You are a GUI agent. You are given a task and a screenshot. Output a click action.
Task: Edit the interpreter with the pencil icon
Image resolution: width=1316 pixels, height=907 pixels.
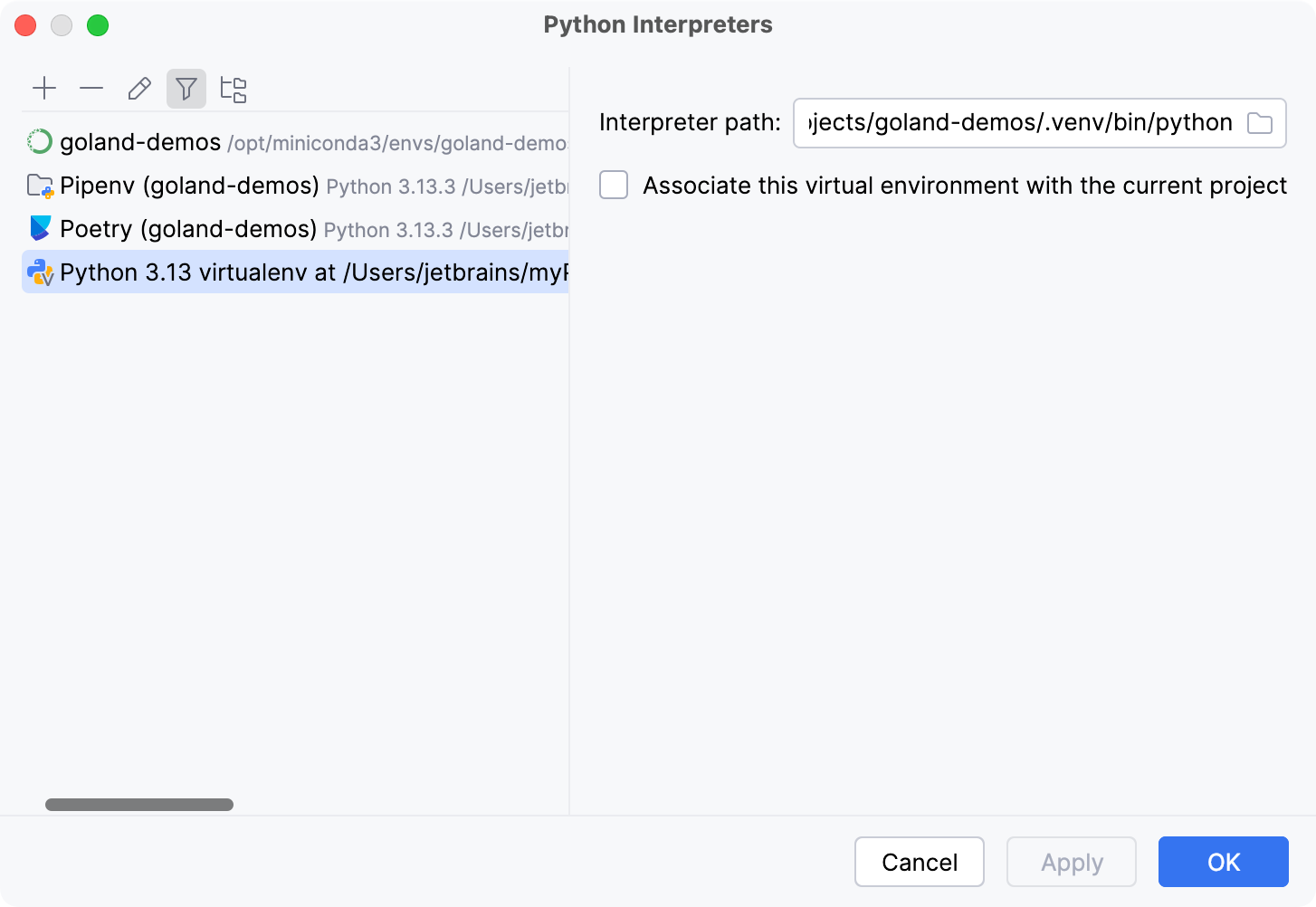138,88
